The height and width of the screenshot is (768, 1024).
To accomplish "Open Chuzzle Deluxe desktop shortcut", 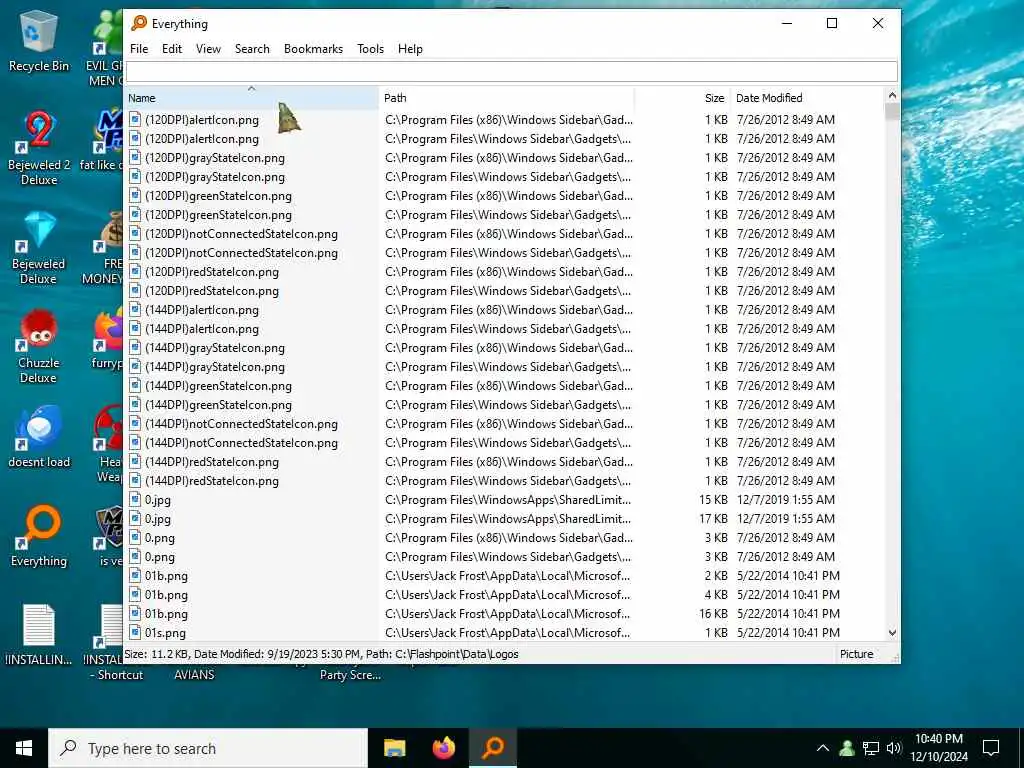I will 39,346.
